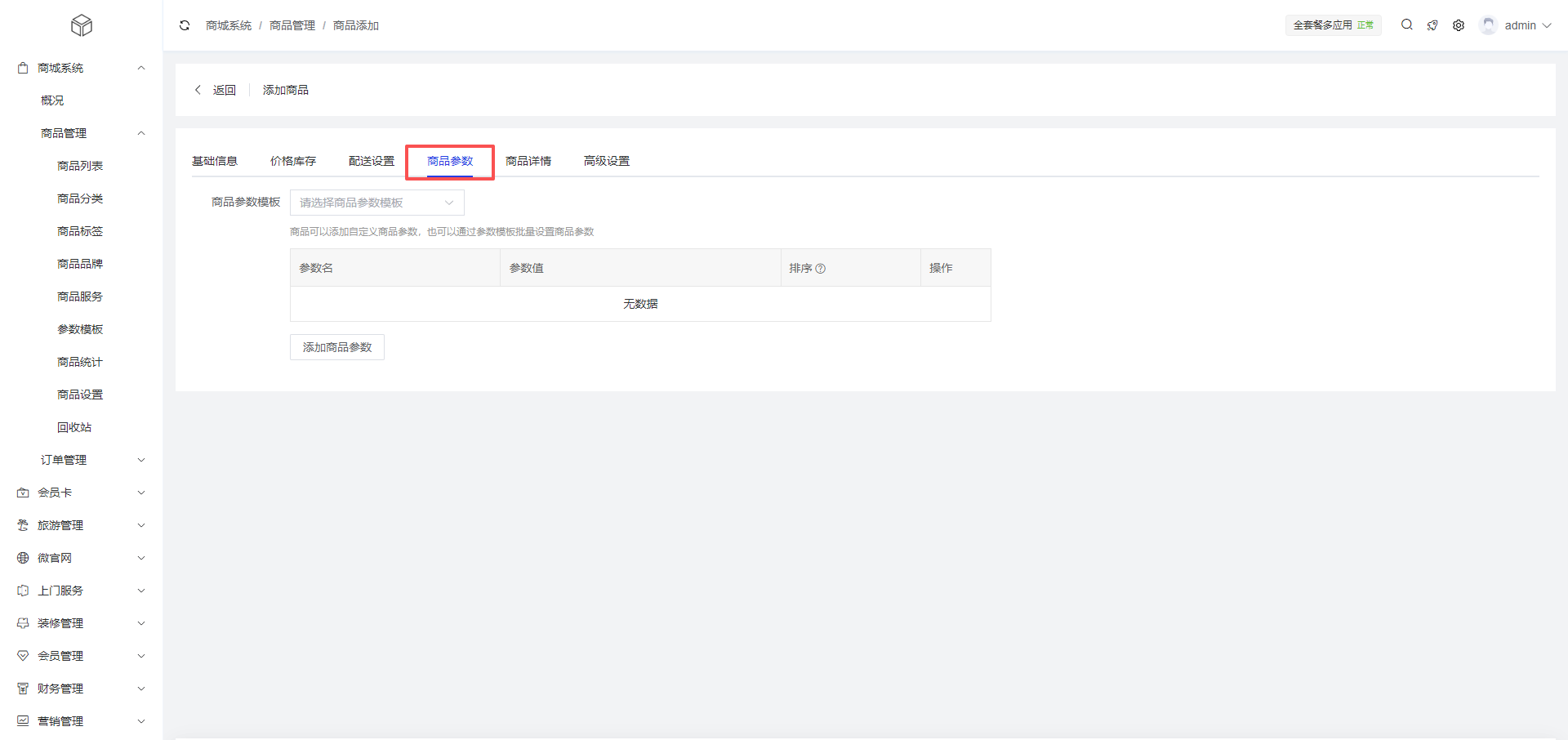This screenshot has width=1568, height=740.
Task: Open 商品标签 in the sidebar
Action: pyautogui.click(x=80, y=231)
